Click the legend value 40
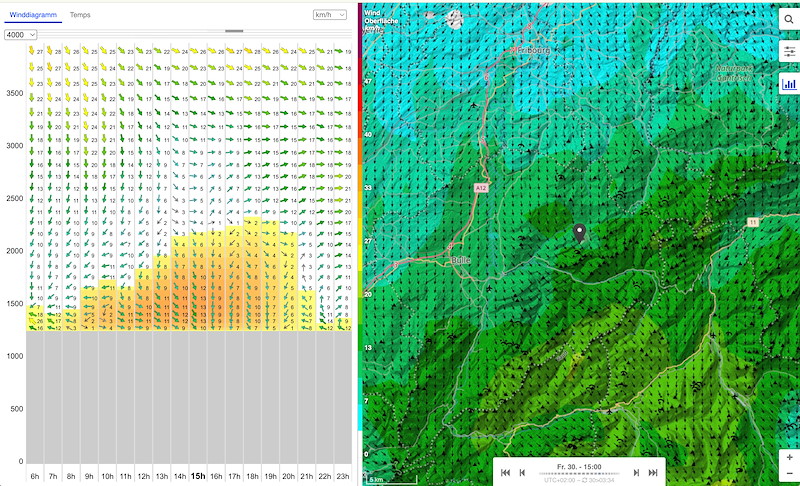Screen dimensions: 800x486 [368, 135]
